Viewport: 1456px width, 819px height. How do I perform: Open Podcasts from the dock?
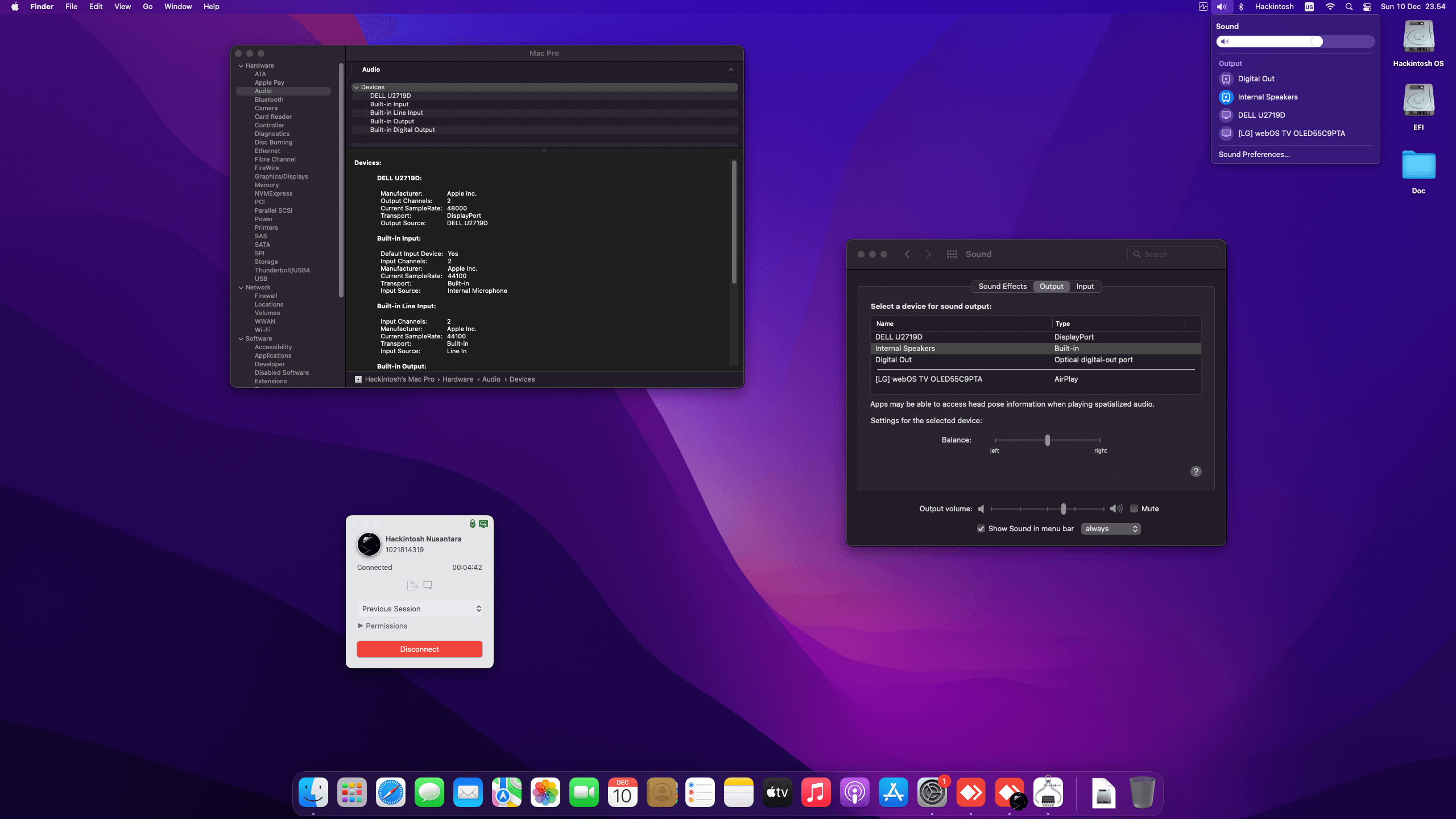coord(854,792)
